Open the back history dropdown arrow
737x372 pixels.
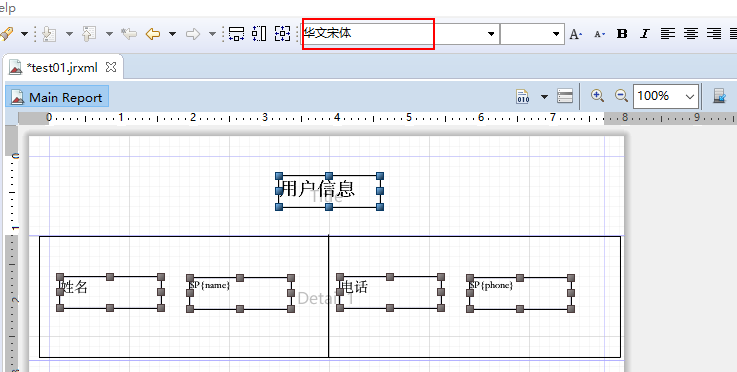pos(172,34)
